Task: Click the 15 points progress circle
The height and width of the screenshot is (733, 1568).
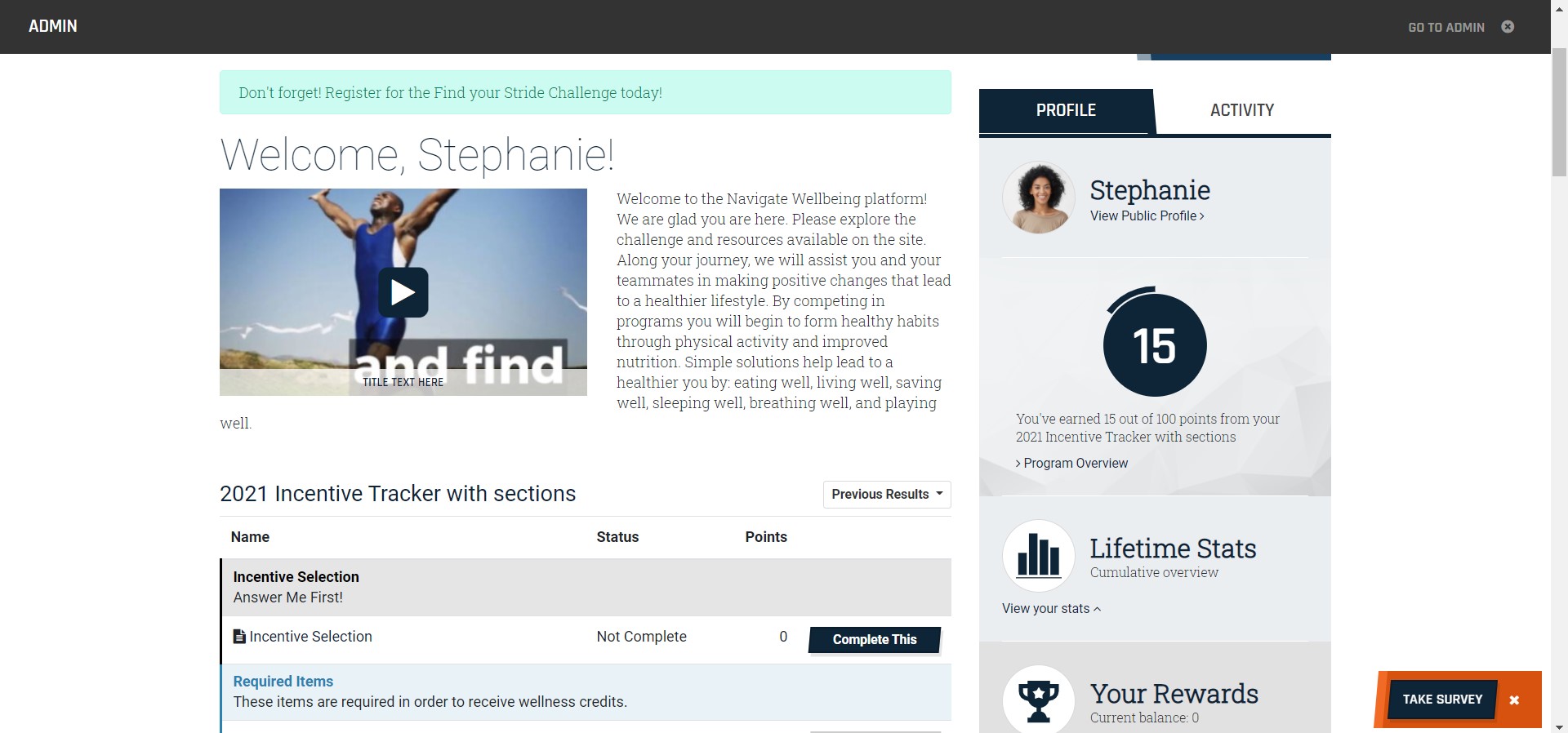Action: (x=1155, y=343)
